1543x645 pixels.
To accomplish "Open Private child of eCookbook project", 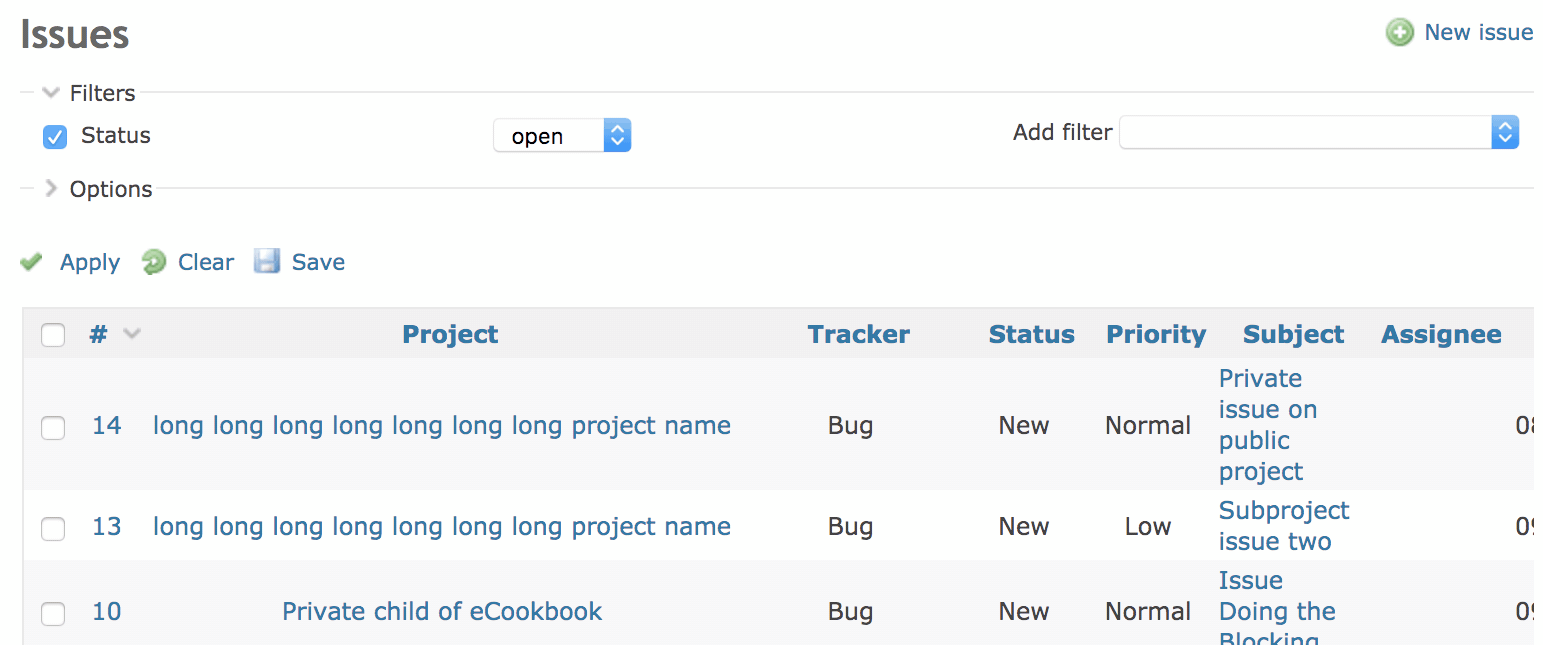I will point(442,611).
